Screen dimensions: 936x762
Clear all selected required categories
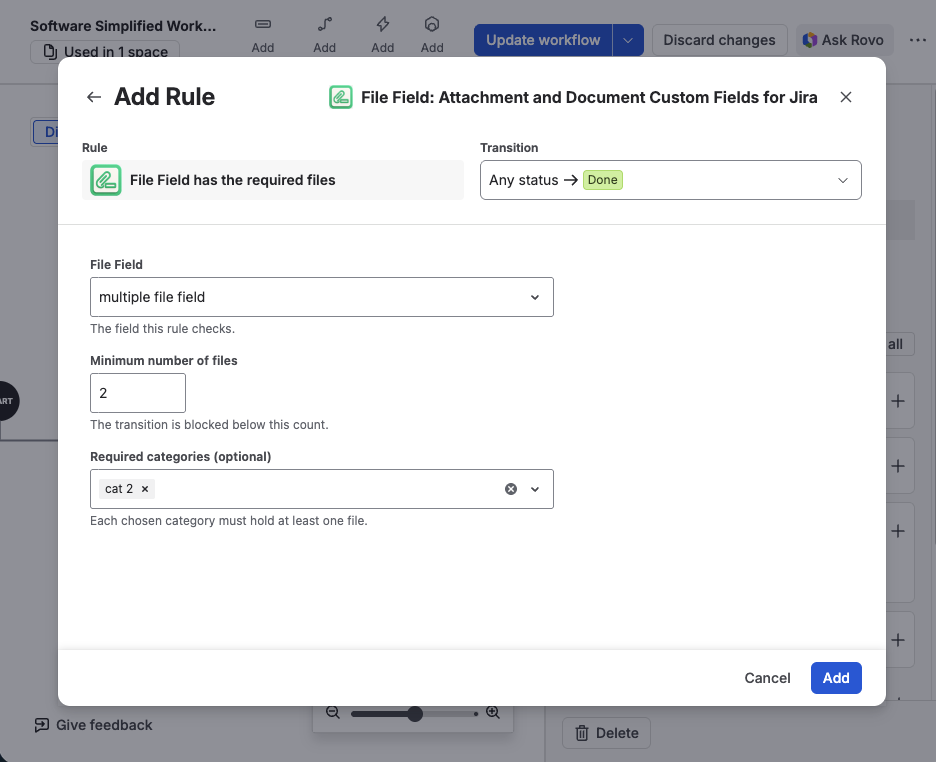[x=511, y=489]
